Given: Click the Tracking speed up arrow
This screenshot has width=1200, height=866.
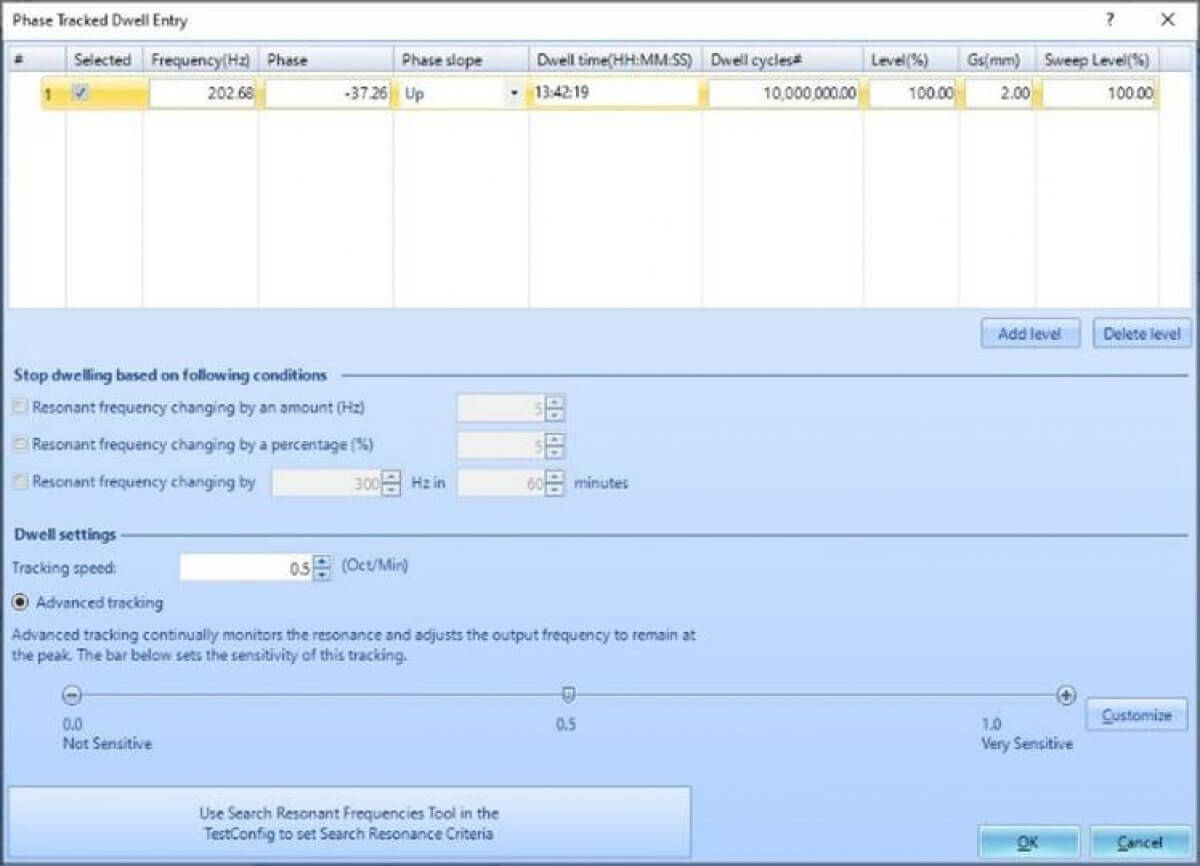Looking at the screenshot, I should click(x=322, y=562).
